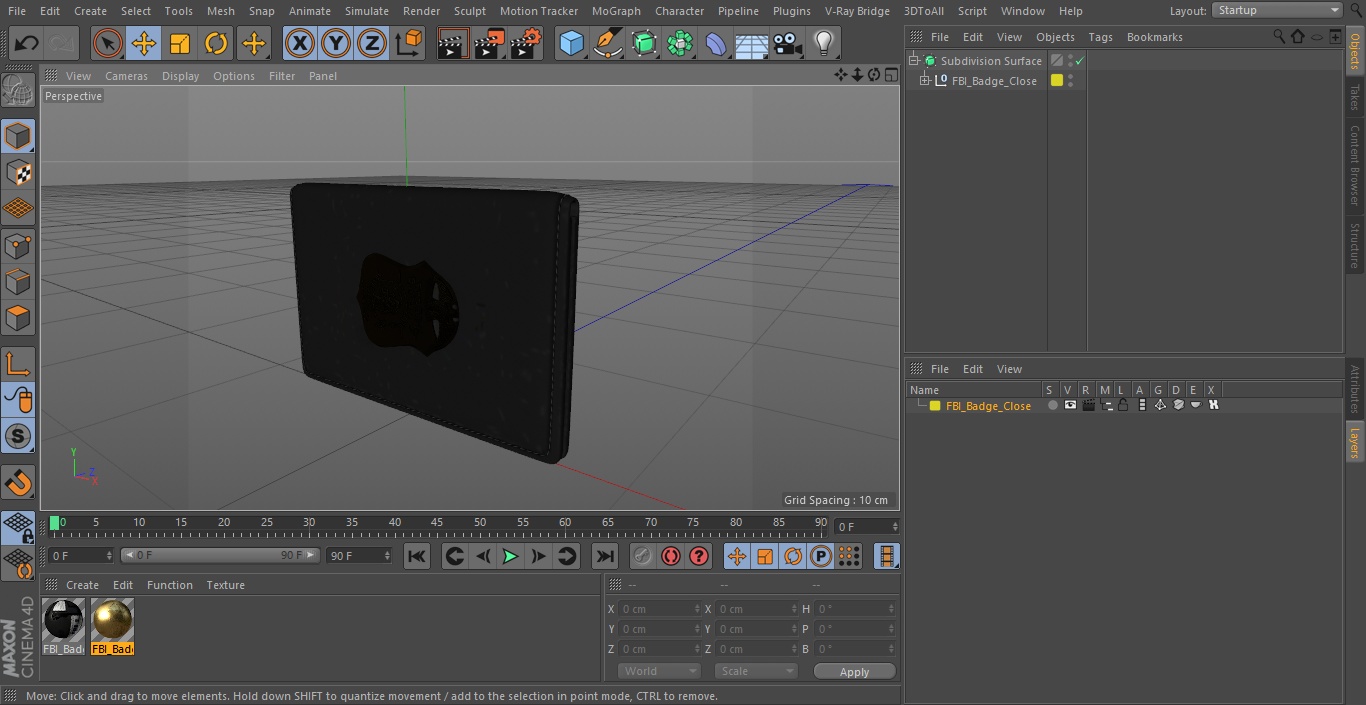Open the Array modeling objects icon
The height and width of the screenshot is (705, 1366).
[x=680, y=43]
